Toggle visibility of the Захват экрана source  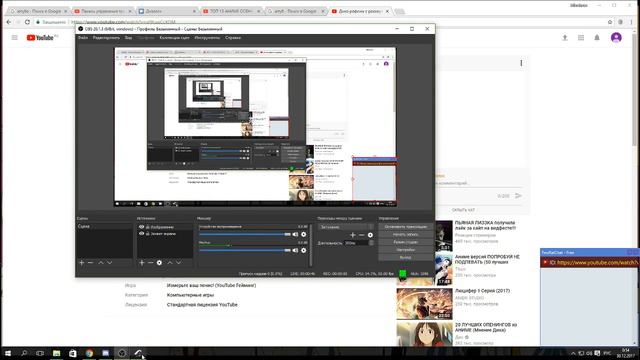pos(142,233)
